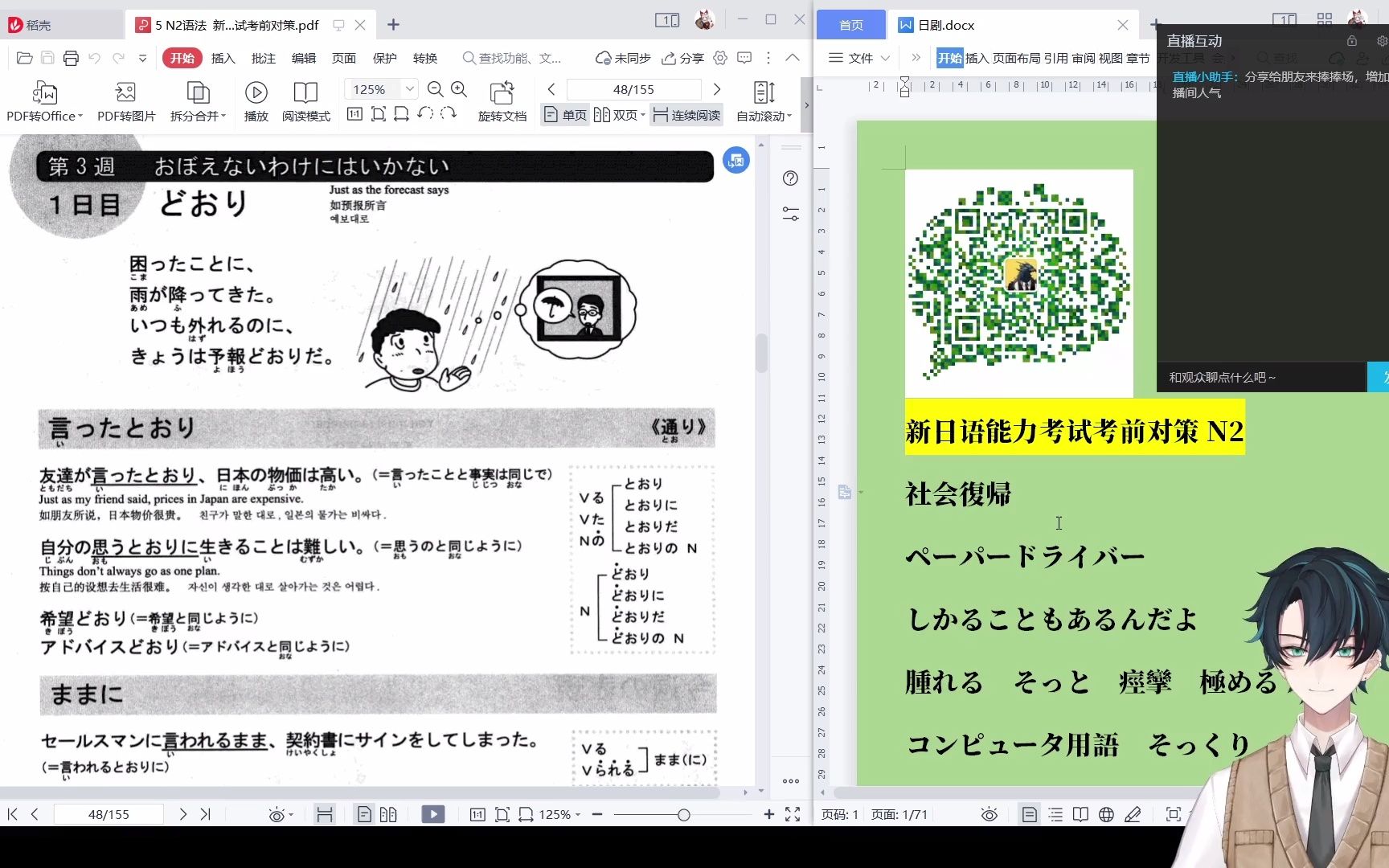The width and height of the screenshot is (1389, 868).
Task: Open the side panel adjustment settings icon
Action: (790, 214)
